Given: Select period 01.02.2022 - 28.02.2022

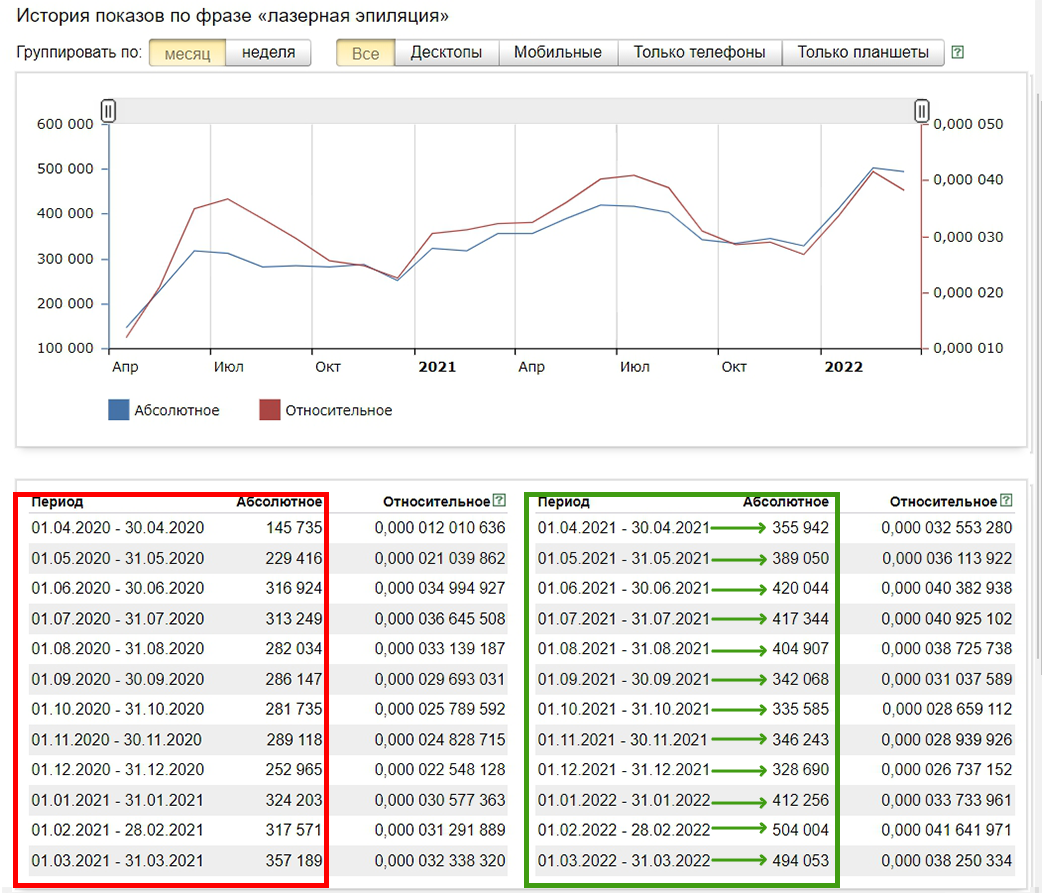Looking at the screenshot, I should (x=624, y=830).
